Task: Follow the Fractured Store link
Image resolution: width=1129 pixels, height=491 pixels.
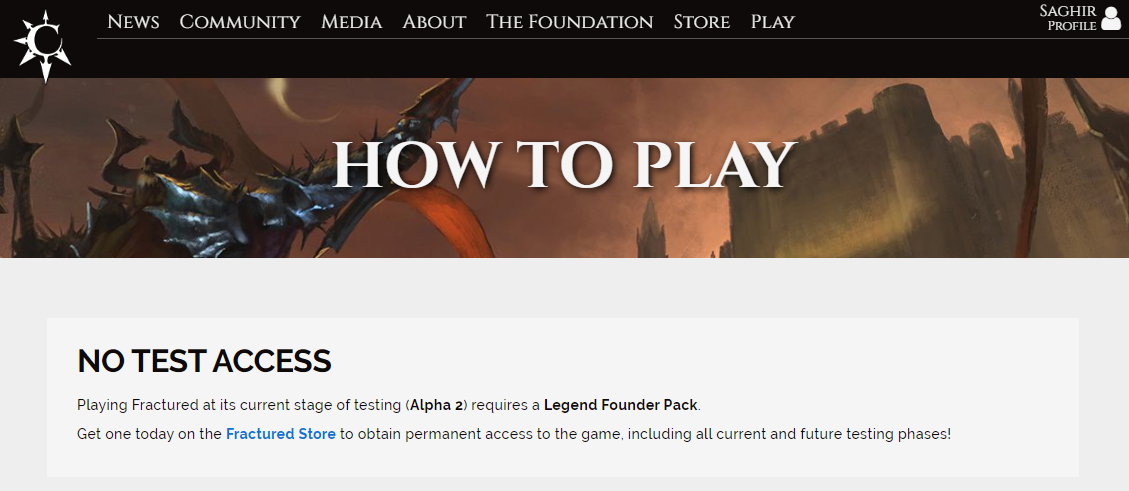Action: click(281, 434)
